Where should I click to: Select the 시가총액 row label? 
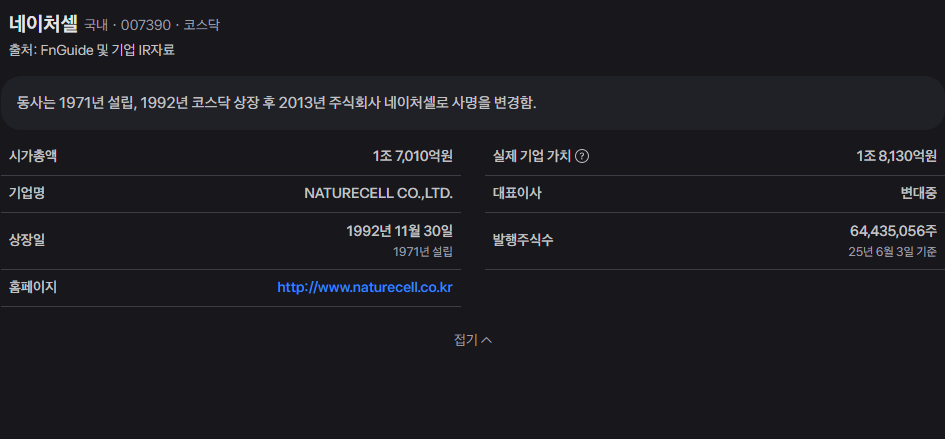[x=33, y=156]
